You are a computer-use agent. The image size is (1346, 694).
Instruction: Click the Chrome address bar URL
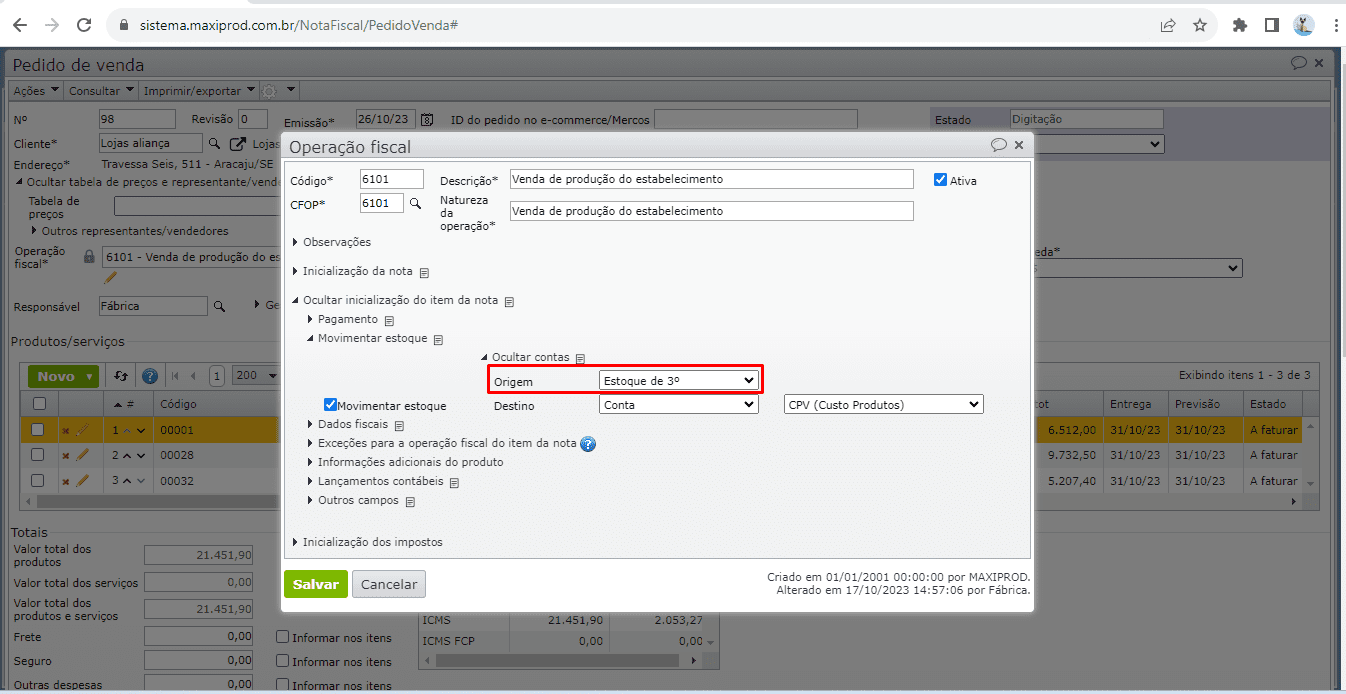click(x=299, y=25)
